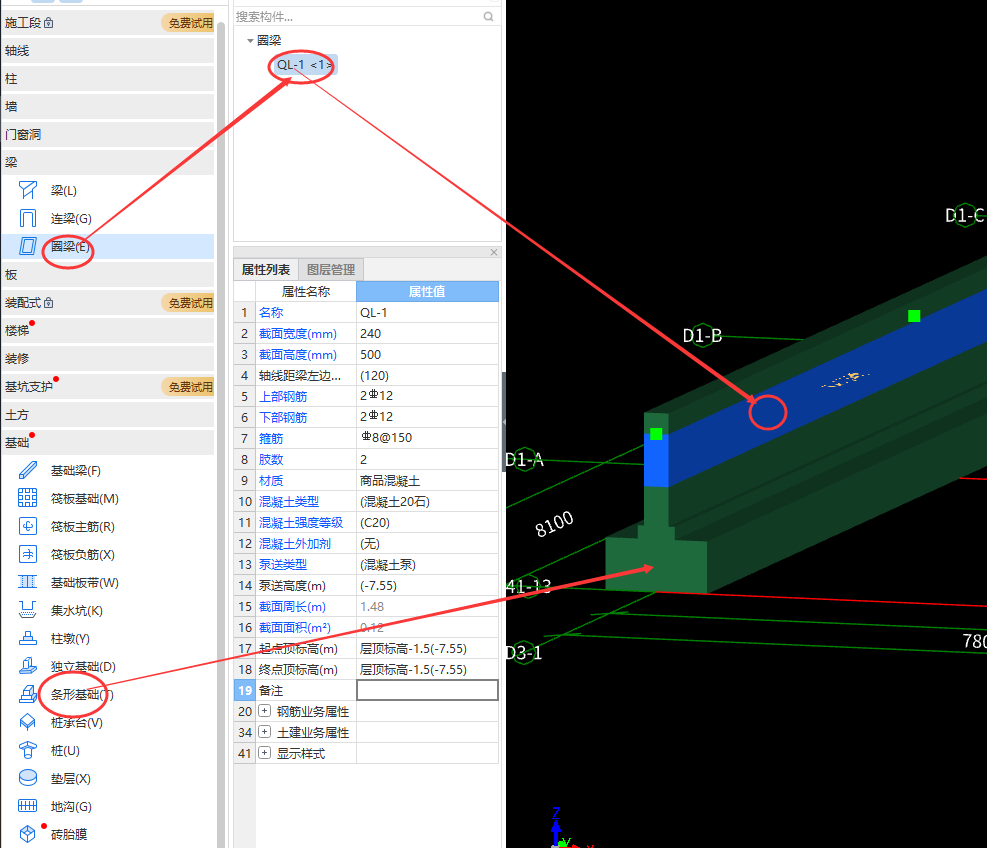
Task: Close the property panel with the X
Action: (x=494, y=252)
